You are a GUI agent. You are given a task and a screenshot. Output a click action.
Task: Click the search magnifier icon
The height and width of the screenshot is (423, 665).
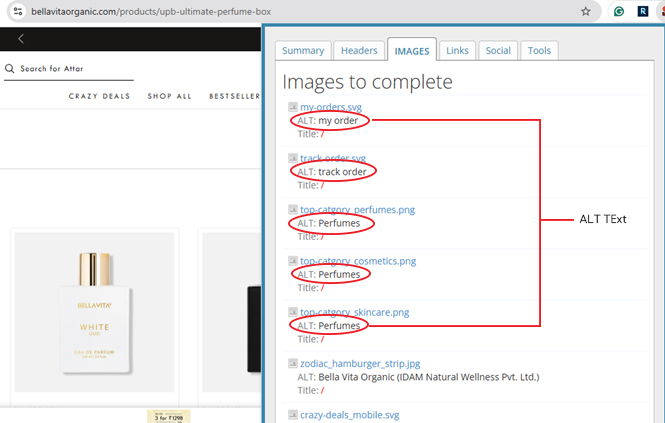9,68
